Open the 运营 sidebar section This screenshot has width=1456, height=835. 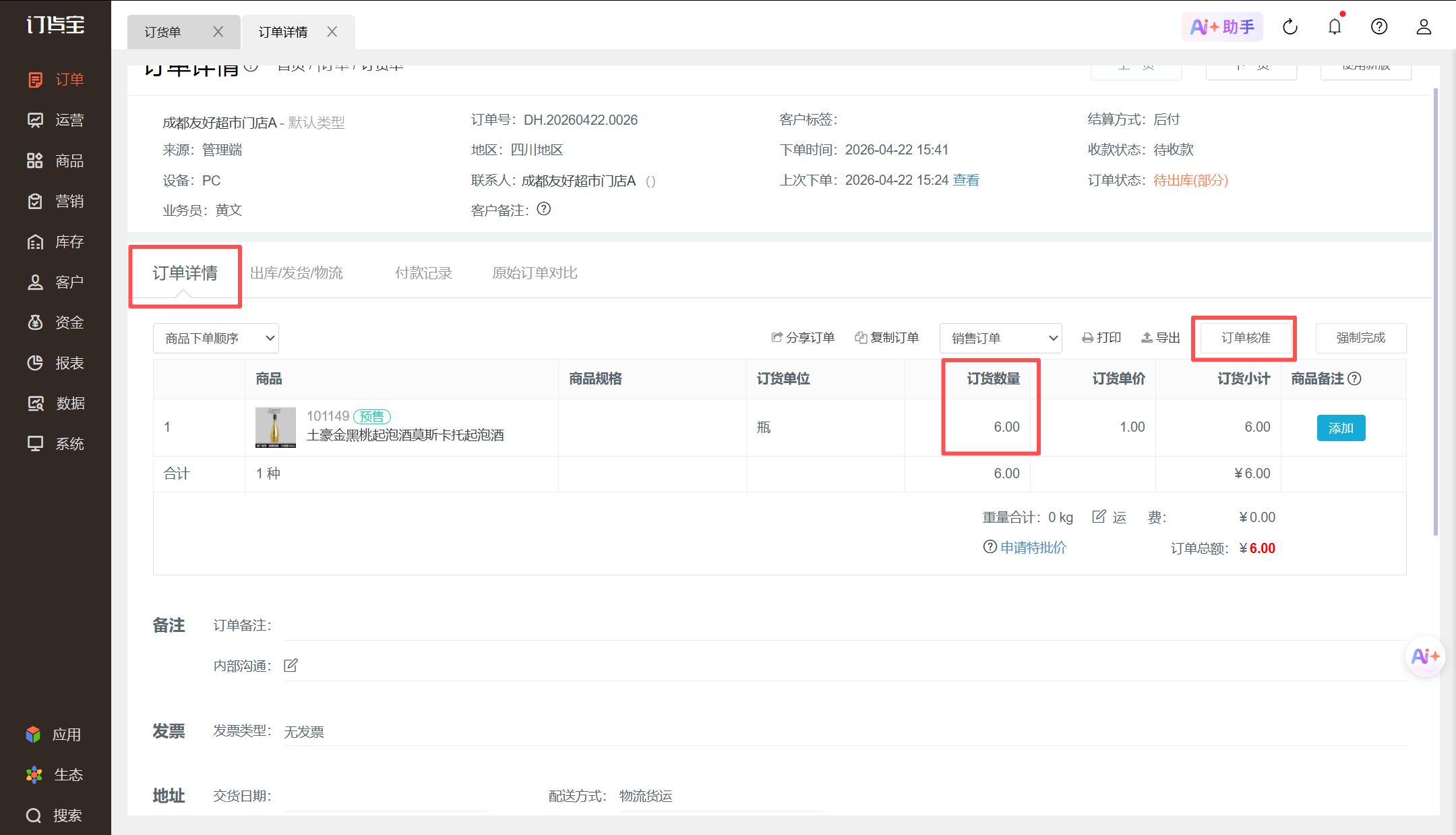click(x=55, y=120)
